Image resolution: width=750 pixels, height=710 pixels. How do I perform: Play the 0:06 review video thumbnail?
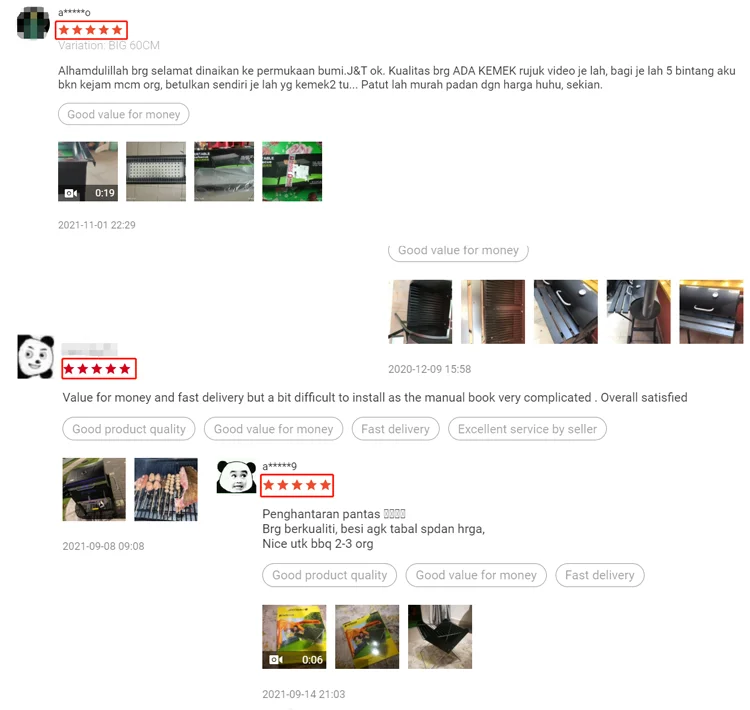pos(294,637)
